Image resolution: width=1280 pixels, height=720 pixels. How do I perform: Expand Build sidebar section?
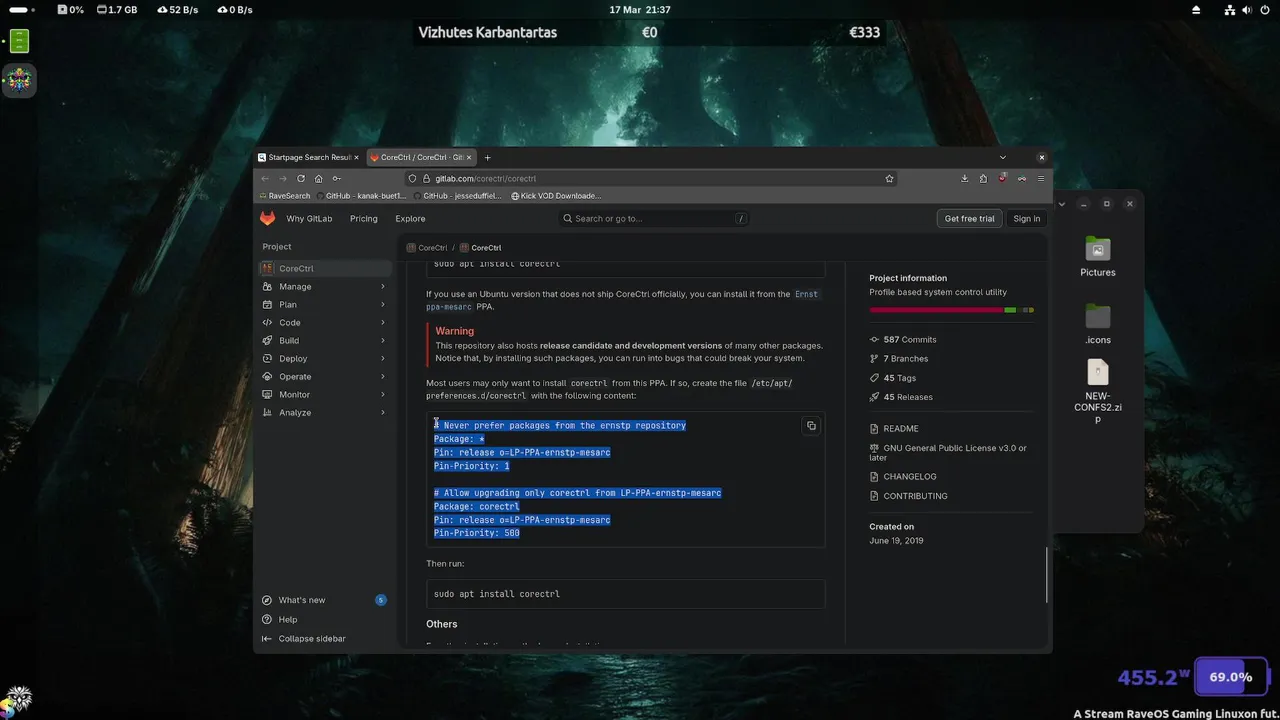[x=325, y=341]
